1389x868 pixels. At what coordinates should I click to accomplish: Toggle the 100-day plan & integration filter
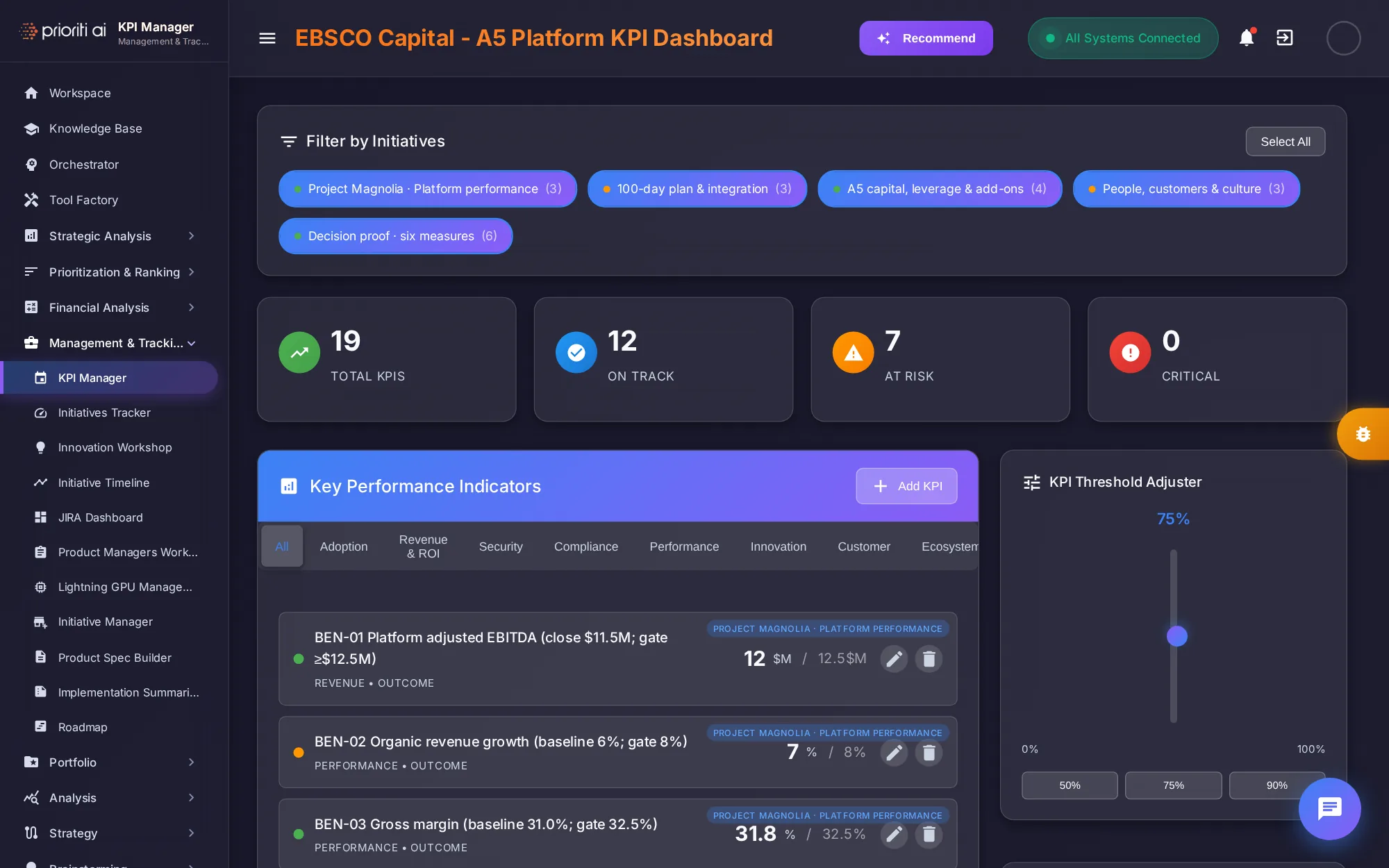(x=697, y=189)
